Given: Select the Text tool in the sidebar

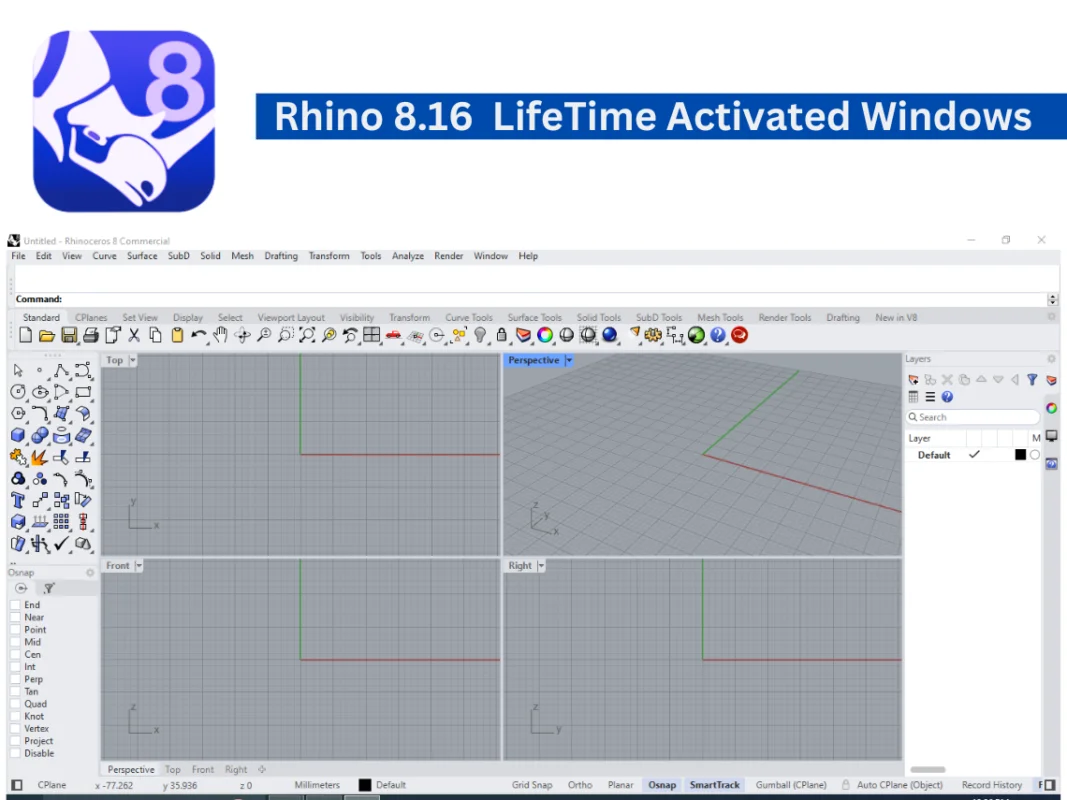Looking at the screenshot, I should point(17,501).
